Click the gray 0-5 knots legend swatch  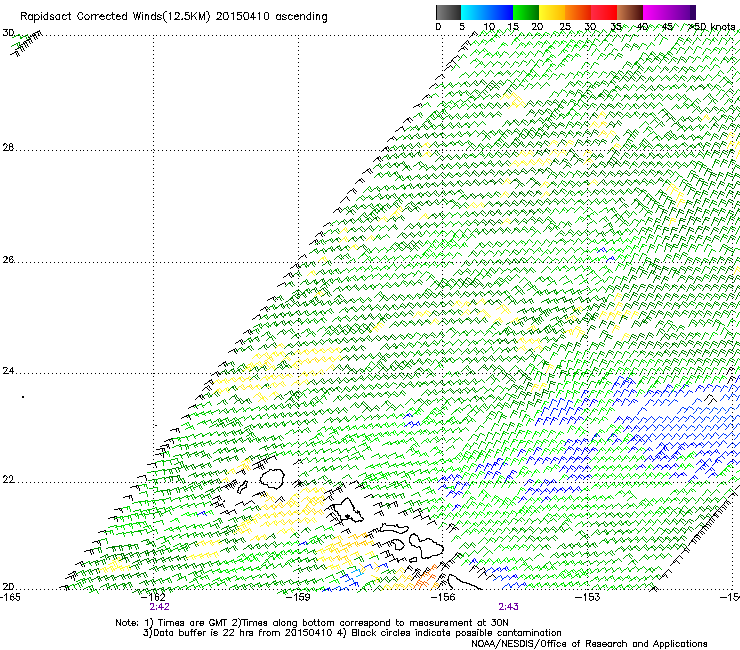coord(448,12)
